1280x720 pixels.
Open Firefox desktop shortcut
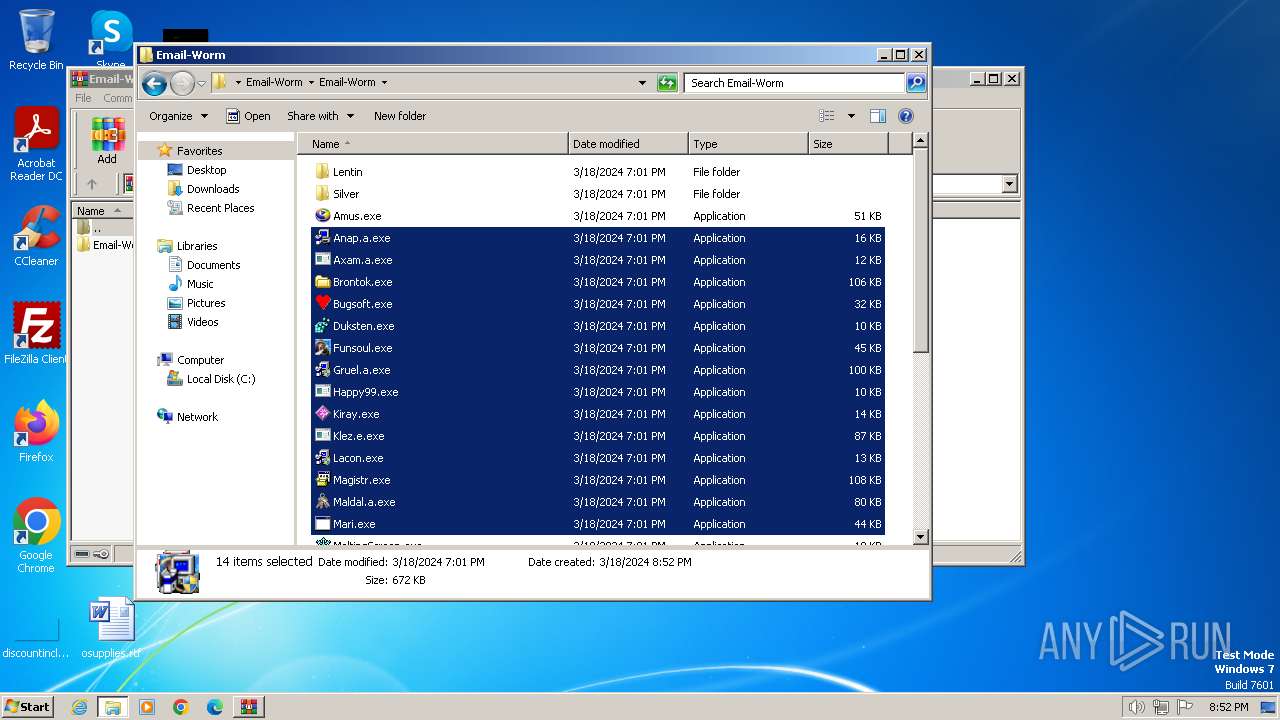pos(36,432)
